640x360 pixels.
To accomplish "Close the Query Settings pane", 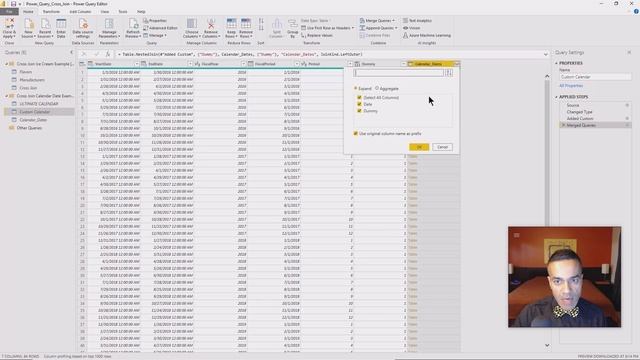I will (x=629, y=52).
